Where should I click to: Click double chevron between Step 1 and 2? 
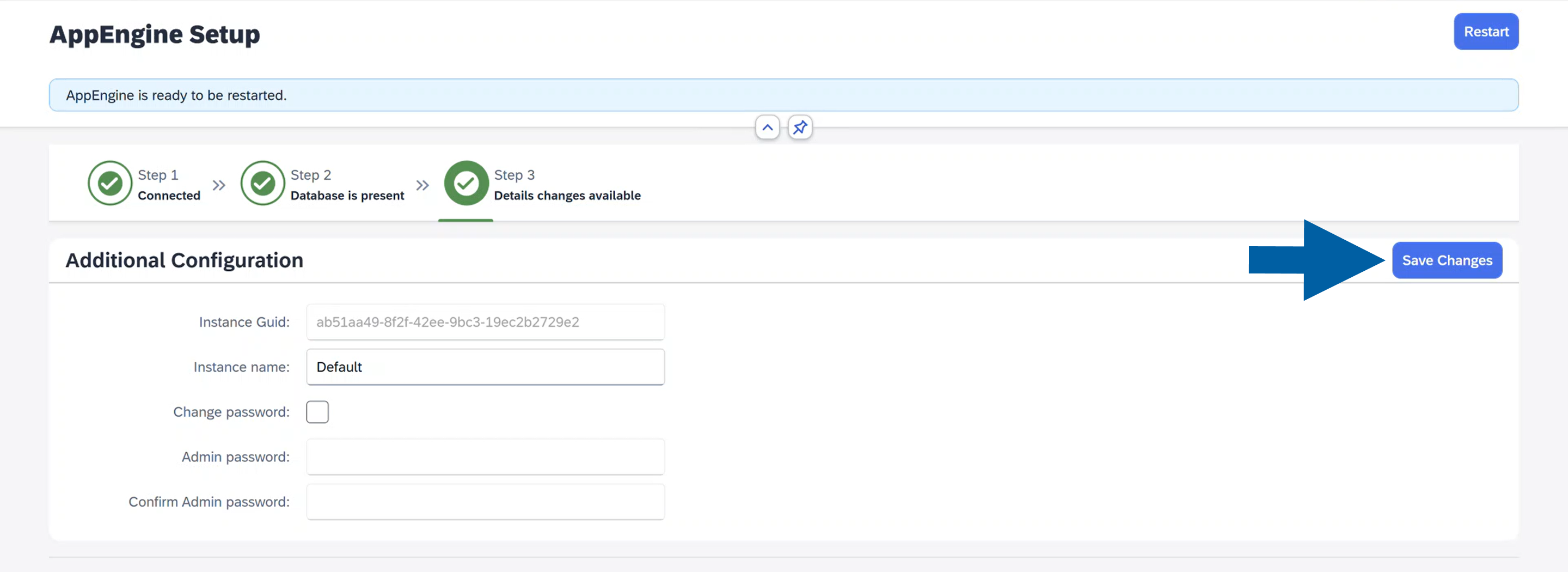pyautogui.click(x=219, y=185)
